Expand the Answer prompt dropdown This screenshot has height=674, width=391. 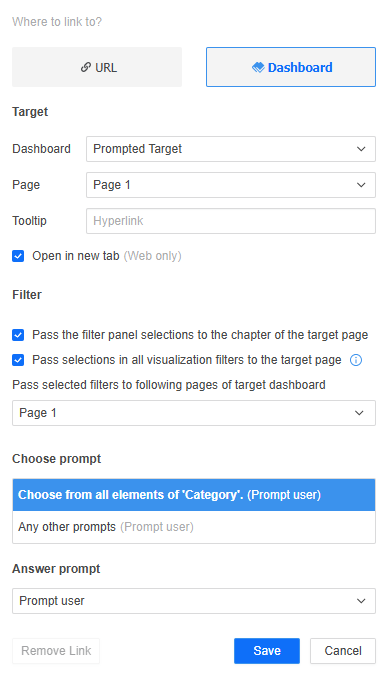(194, 601)
